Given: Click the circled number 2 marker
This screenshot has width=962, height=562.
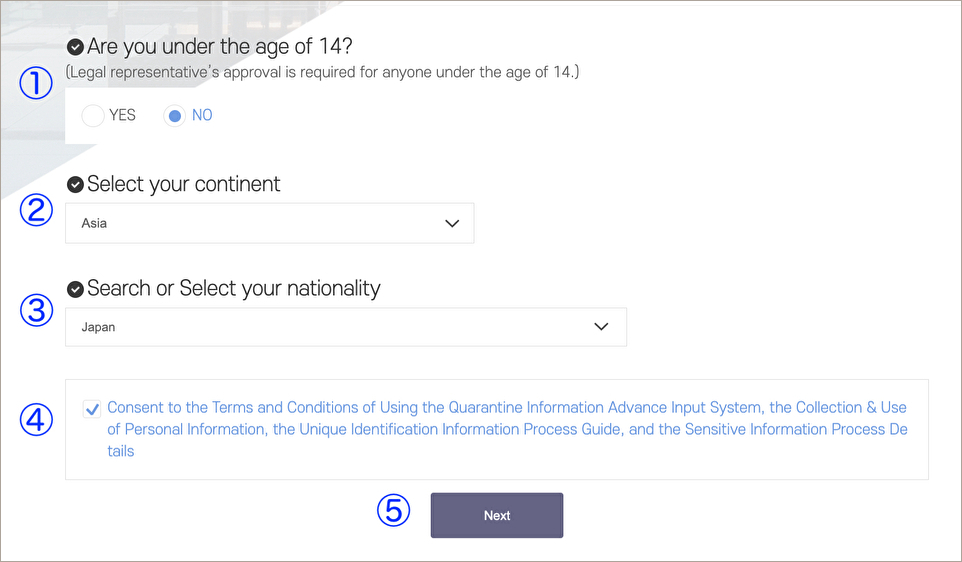Looking at the screenshot, I should [x=36, y=209].
